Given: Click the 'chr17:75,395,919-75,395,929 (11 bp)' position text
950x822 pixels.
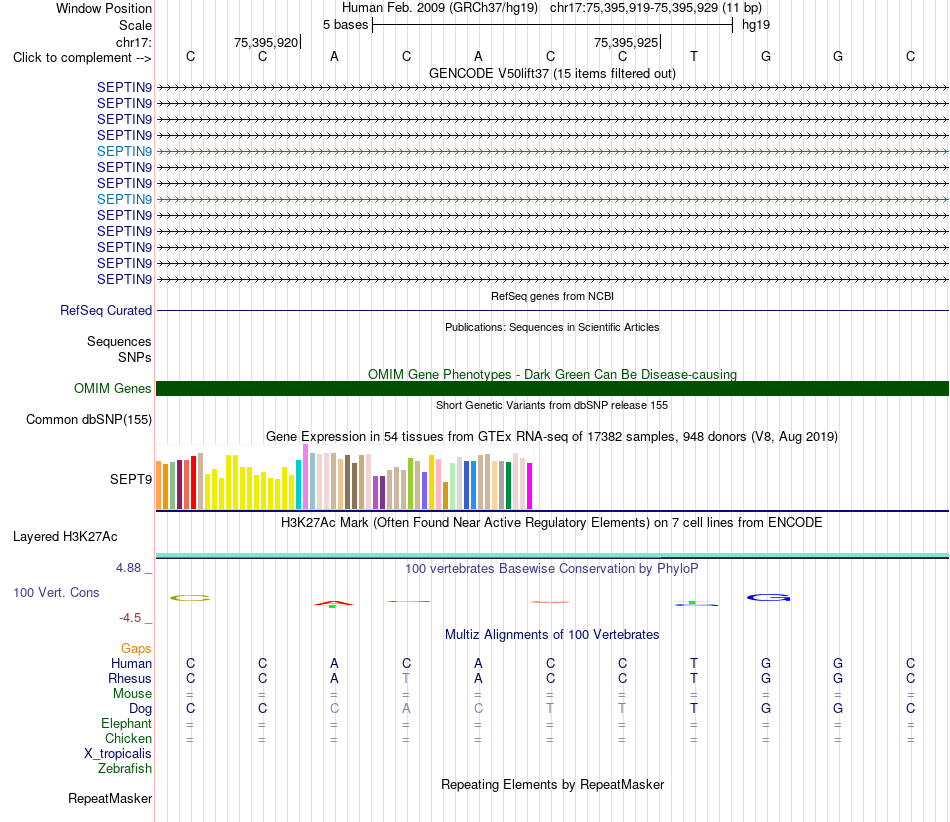Looking at the screenshot, I should [x=656, y=8].
